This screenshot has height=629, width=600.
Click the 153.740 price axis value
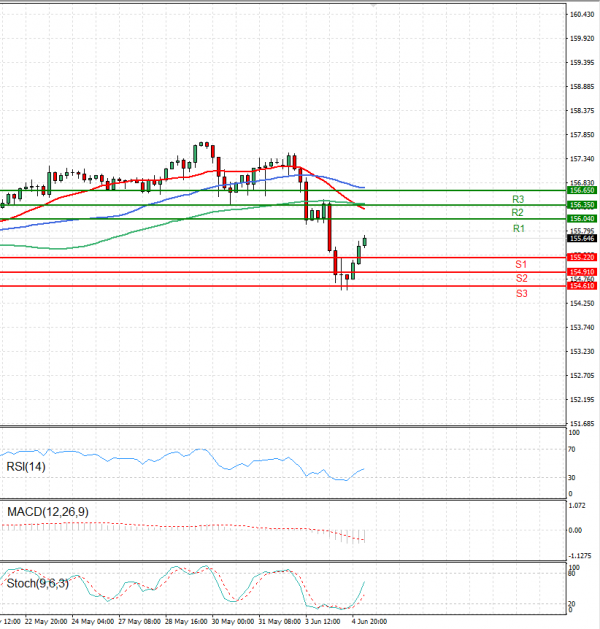tap(582, 327)
